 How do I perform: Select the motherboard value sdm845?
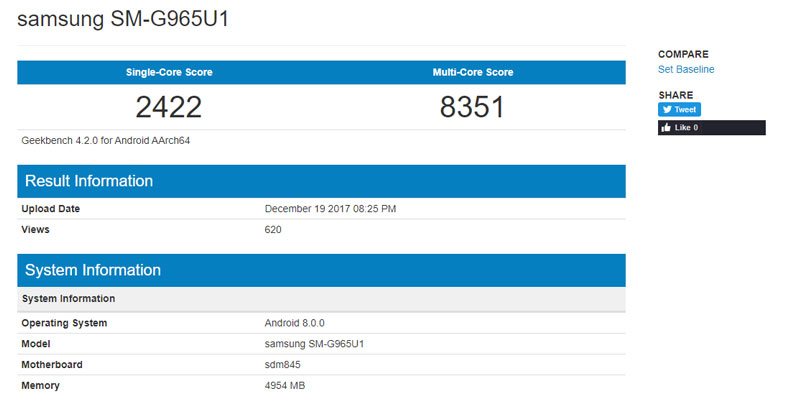click(x=283, y=365)
